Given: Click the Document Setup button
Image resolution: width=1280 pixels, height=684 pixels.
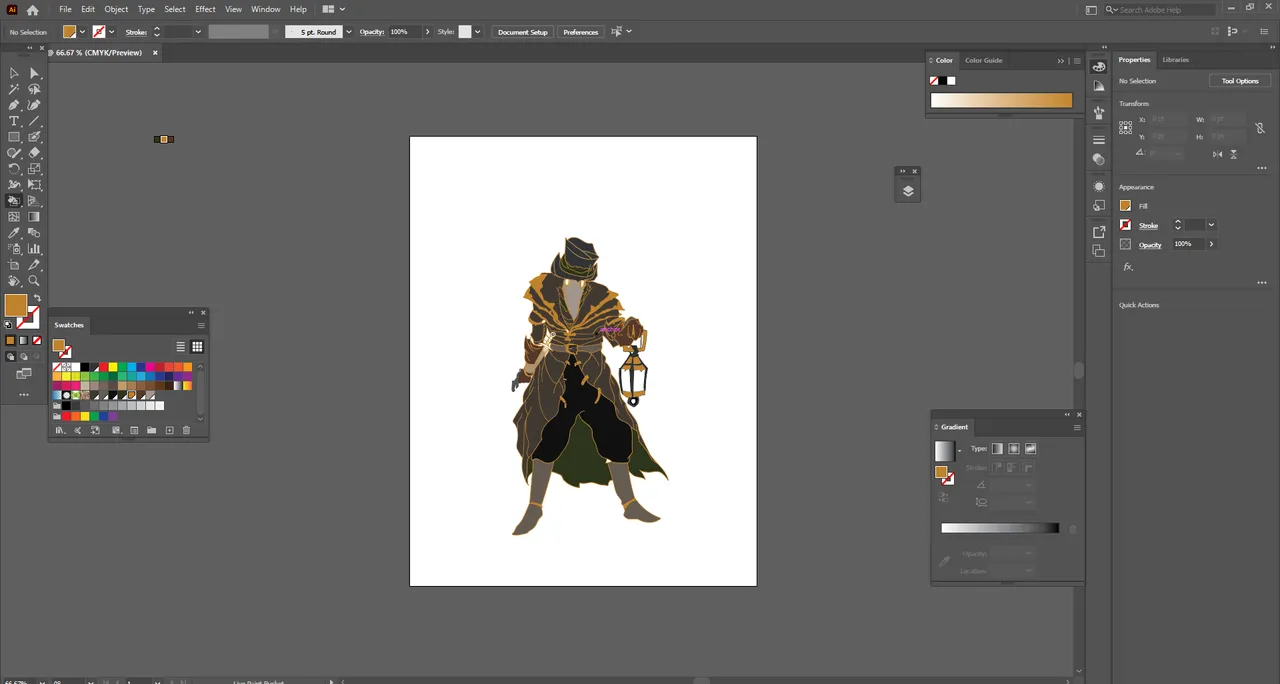Looking at the screenshot, I should point(523,32).
